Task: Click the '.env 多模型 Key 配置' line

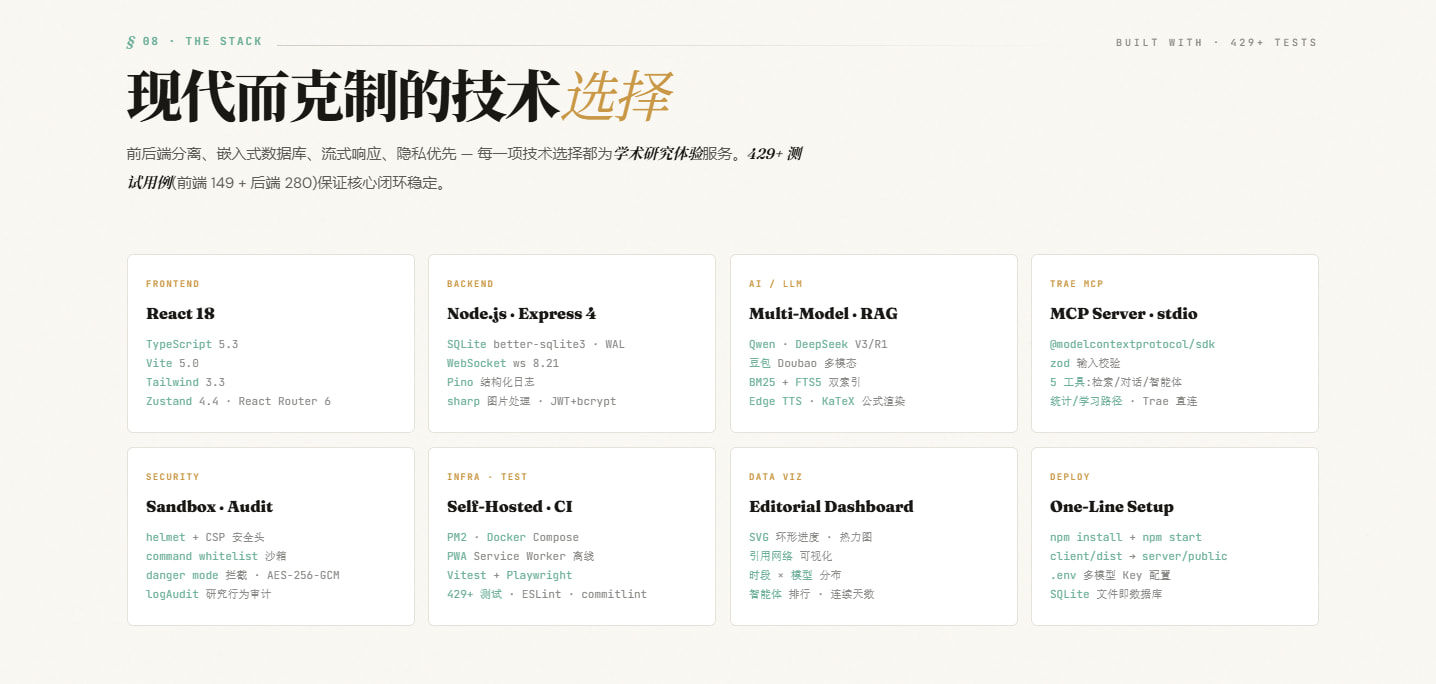Action: [x=1110, y=575]
